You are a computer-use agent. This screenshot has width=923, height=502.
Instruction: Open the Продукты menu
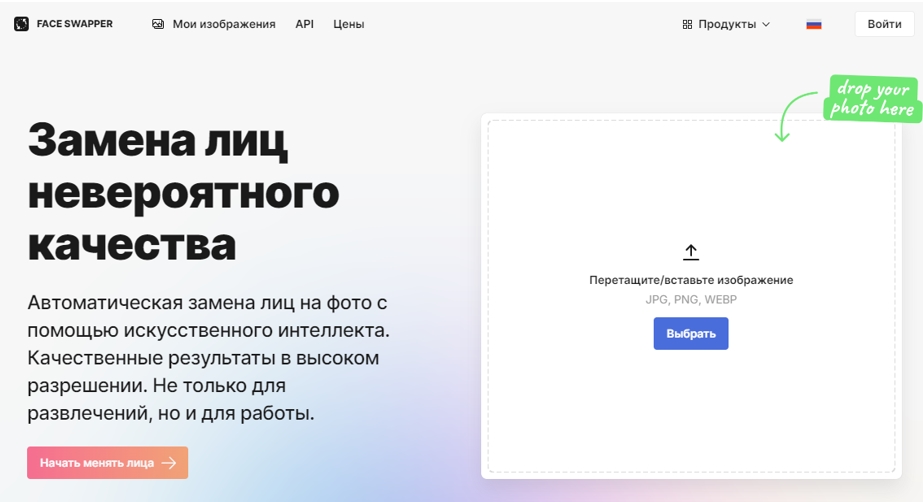[x=726, y=24]
